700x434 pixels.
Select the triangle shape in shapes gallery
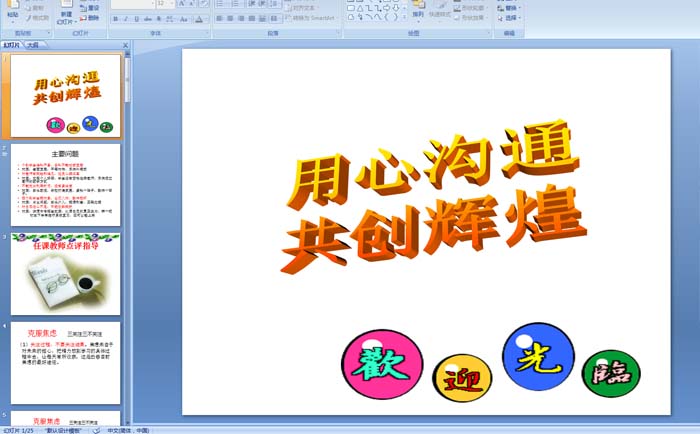click(x=359, y=8)
